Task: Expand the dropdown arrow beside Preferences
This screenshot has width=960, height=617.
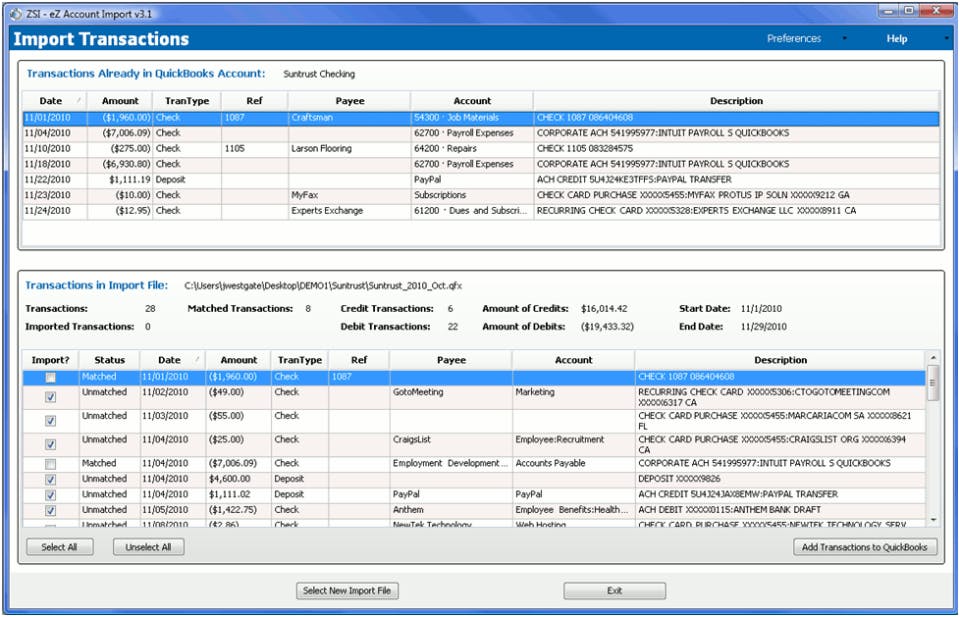Action: (844, 39)
